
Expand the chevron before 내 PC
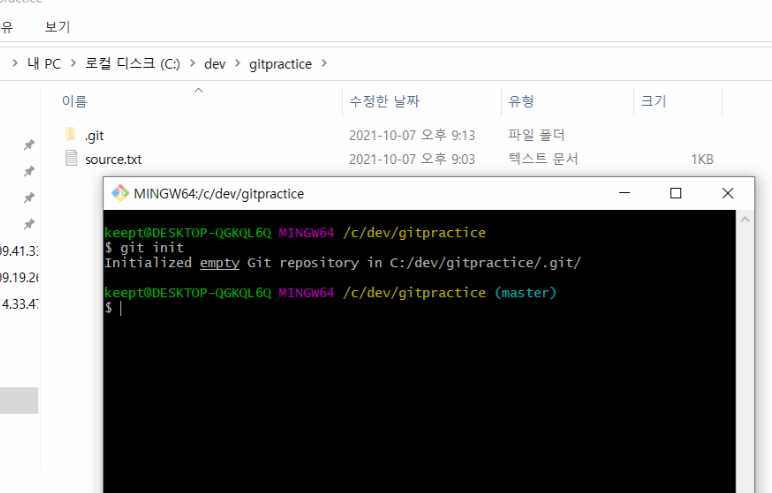coord(15,63)
